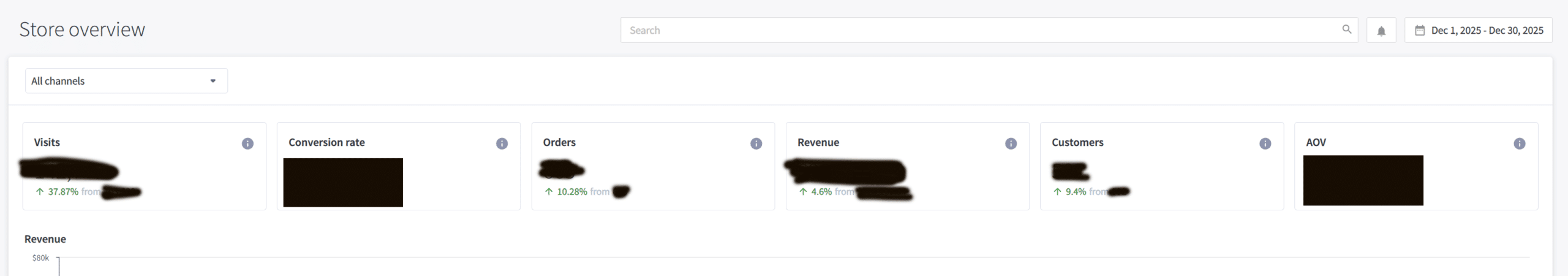Click the calendar icon beside the date range
Image resolution: width=1568 pixels, height=276 pixels.
[x=1419, y=31]
